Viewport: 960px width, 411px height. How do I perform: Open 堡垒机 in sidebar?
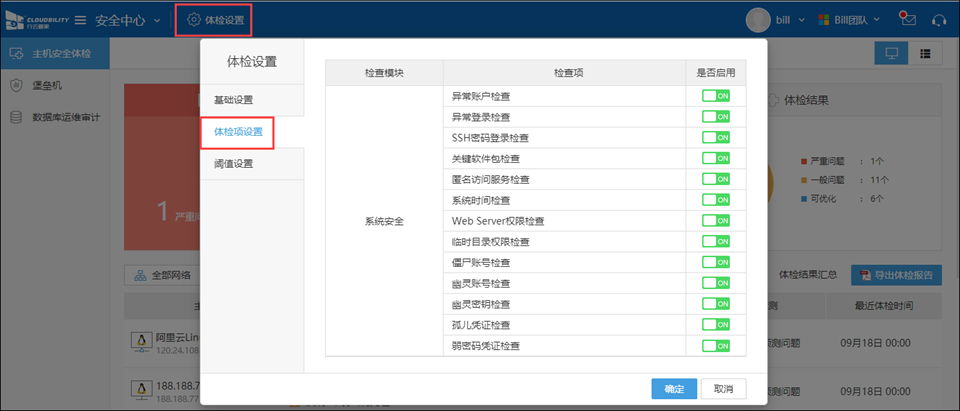(55, 86)
